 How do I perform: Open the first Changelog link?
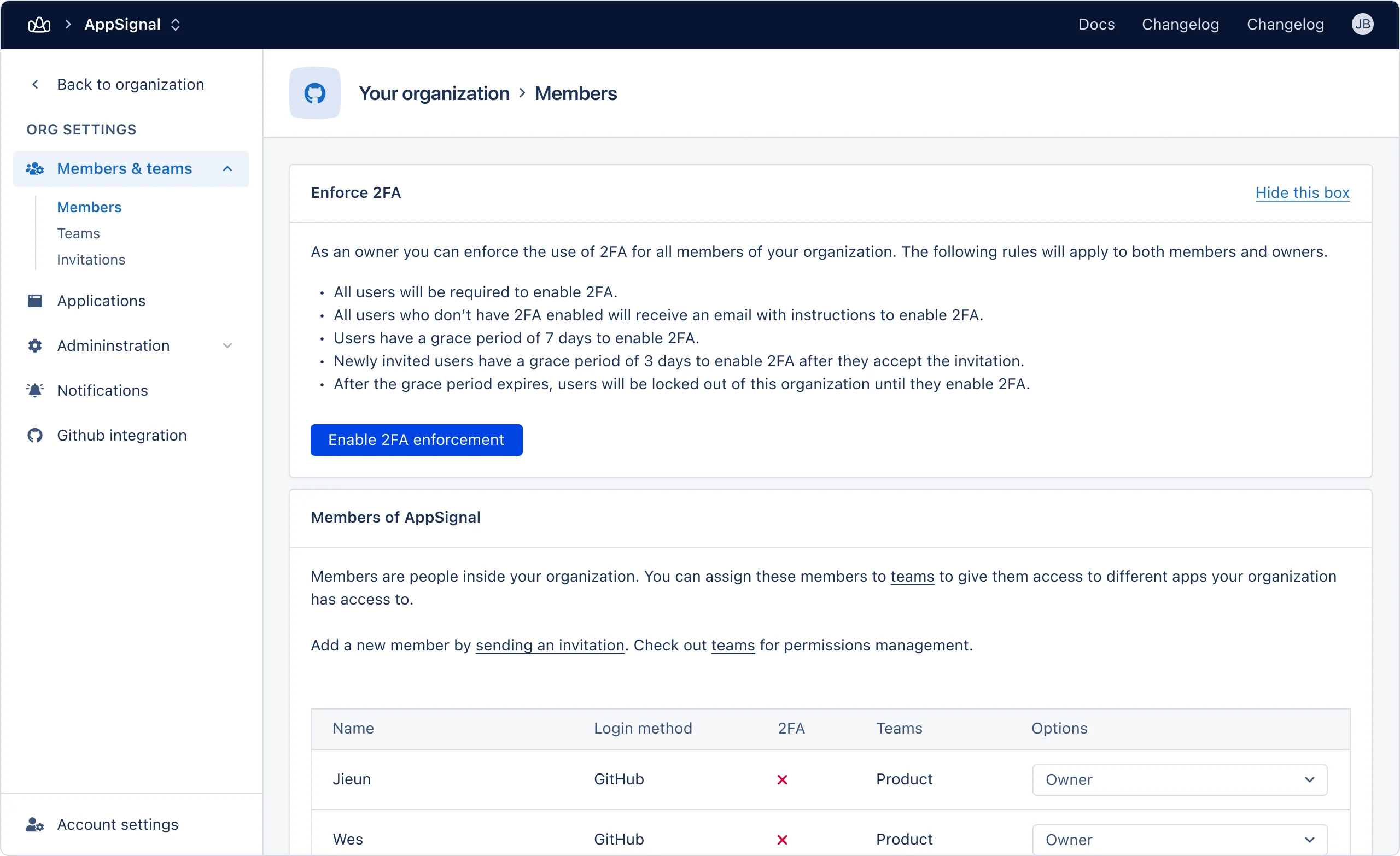tap(1180, 25)
